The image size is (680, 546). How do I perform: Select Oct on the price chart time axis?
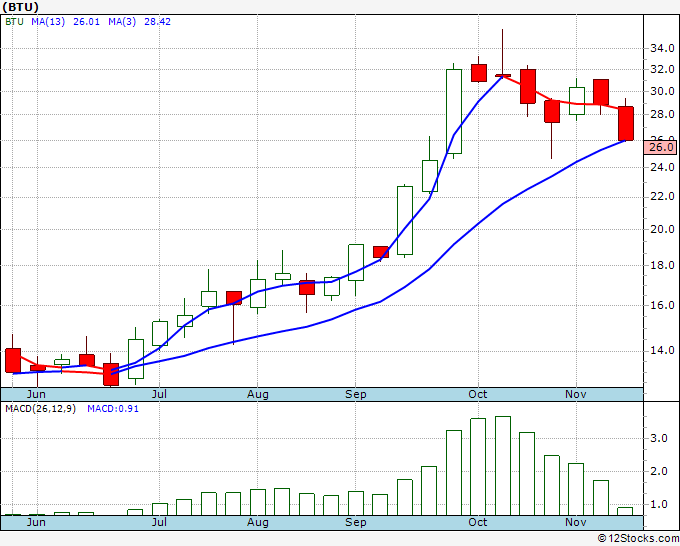coord(478,394)
